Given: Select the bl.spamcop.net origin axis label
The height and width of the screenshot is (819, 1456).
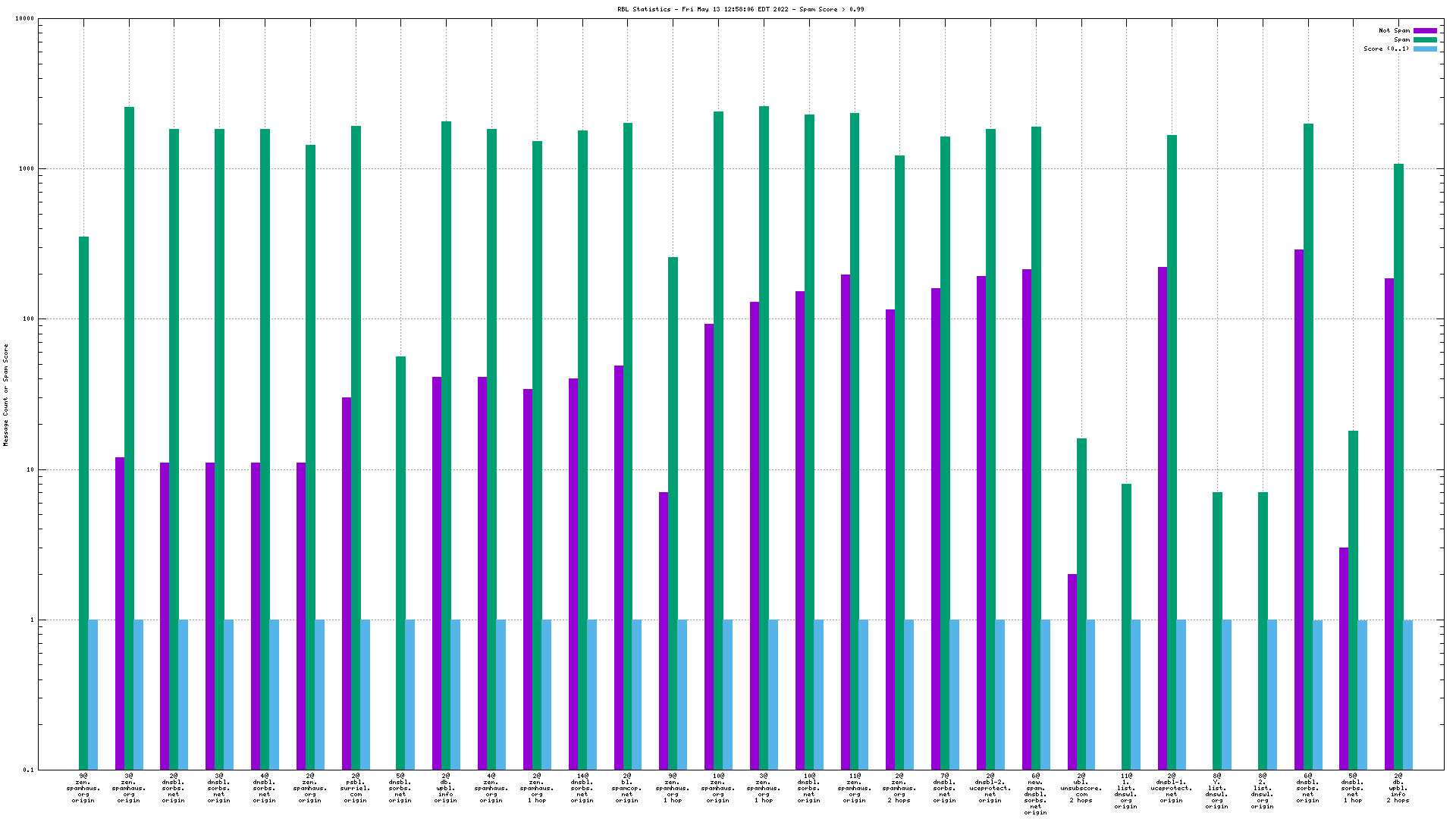Looking at the screenshot, I should (627, 788).
